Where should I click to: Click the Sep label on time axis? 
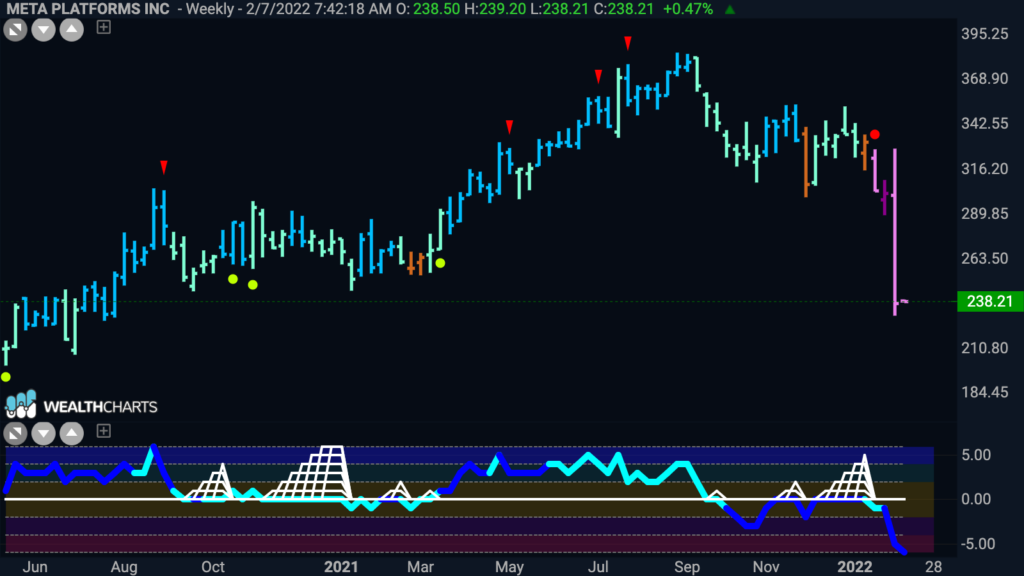687,567
